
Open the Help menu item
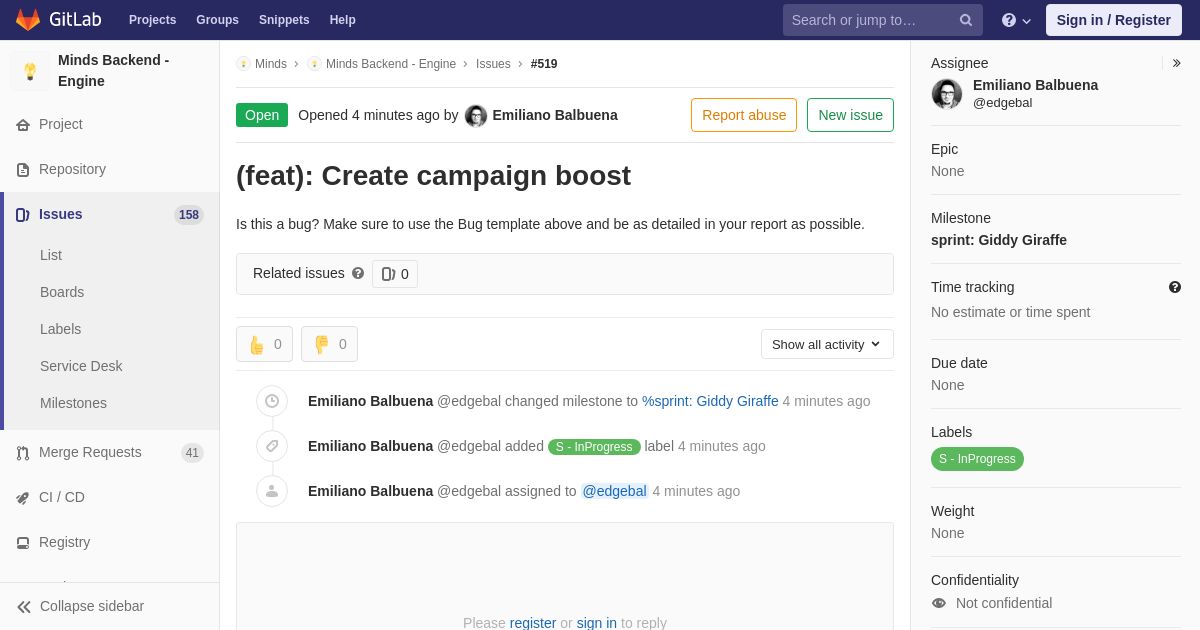(343, 20)
